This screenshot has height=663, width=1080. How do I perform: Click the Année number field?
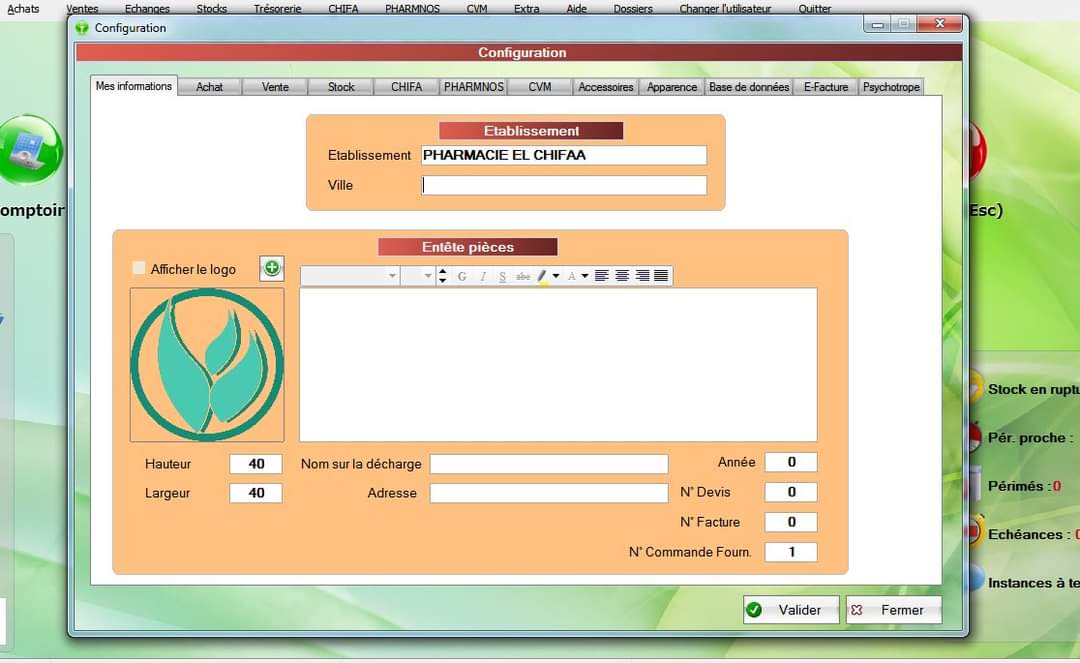791,462
